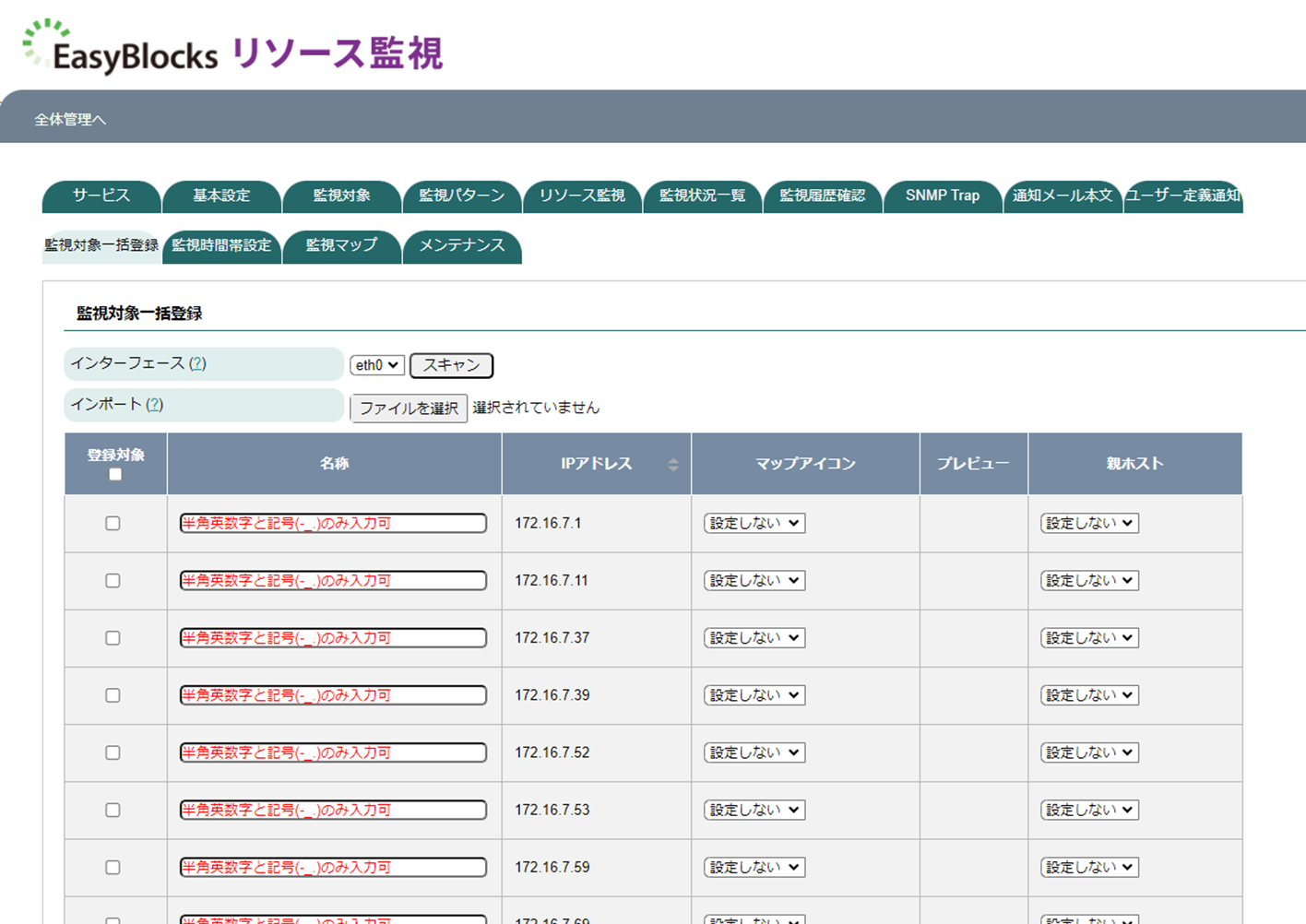Check the checkbox for 172.16.7.11
Screen dimensions: 1306x924
point(113,581)
